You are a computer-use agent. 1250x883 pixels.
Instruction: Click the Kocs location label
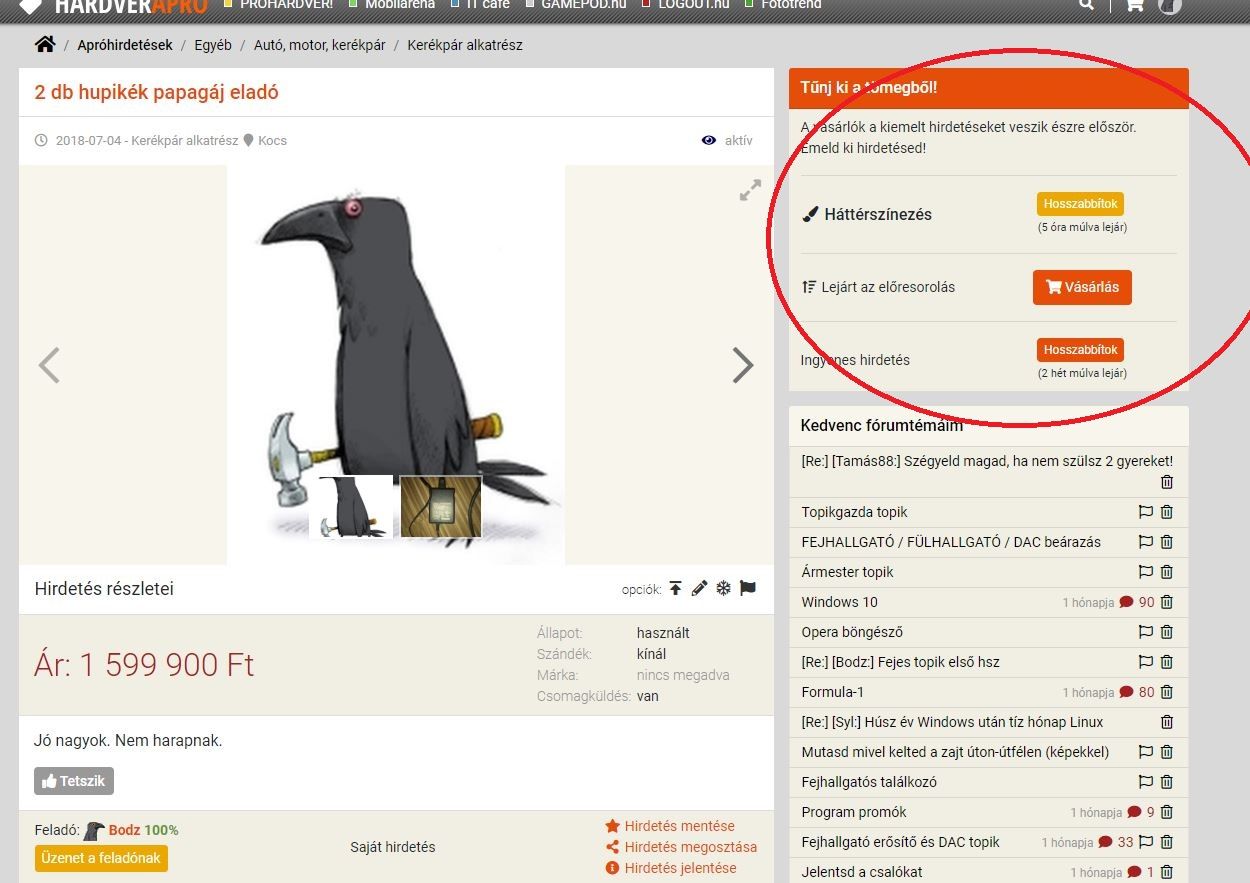pos(272,141)
